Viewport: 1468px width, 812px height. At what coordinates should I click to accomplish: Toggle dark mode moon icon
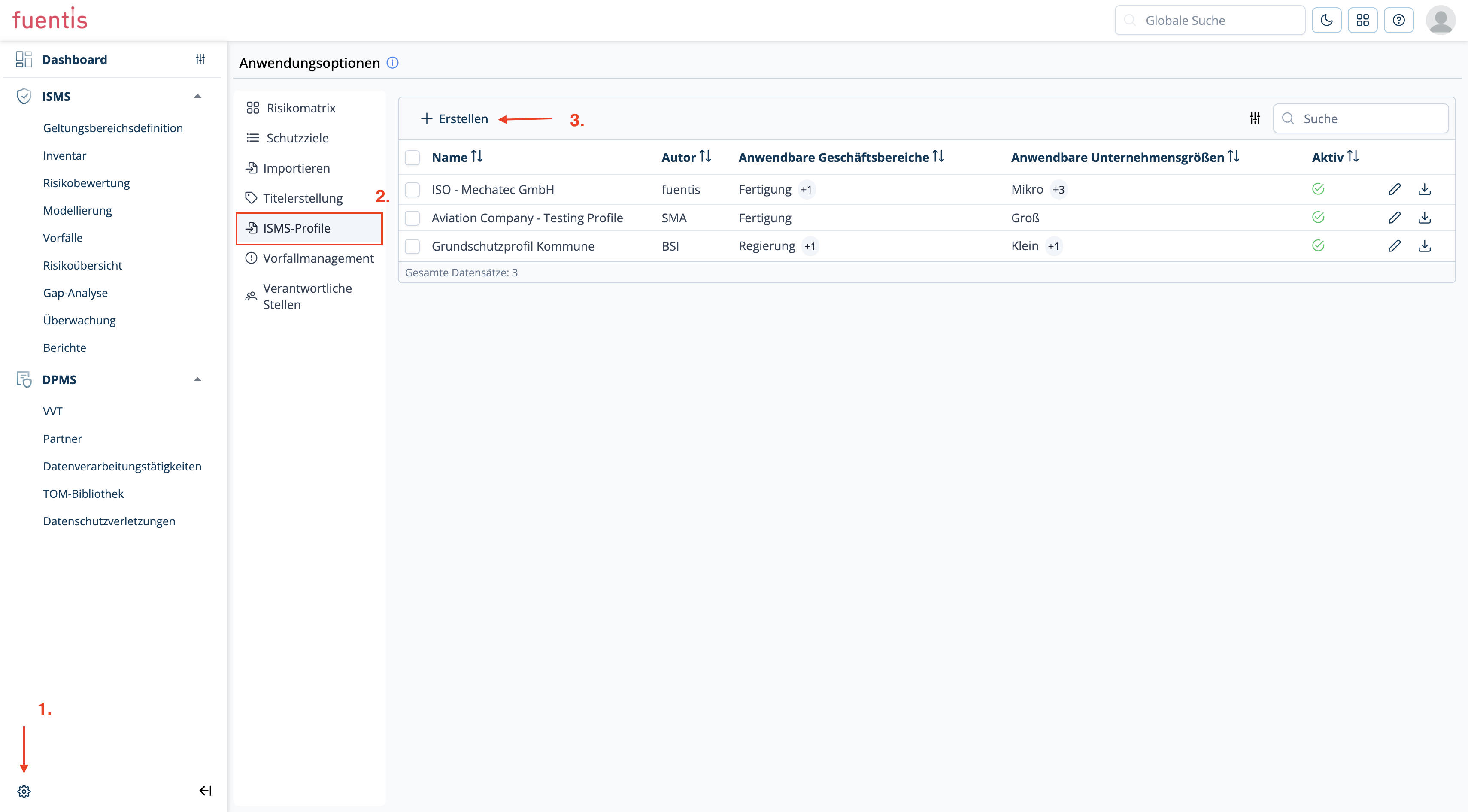coord(1326,21)
